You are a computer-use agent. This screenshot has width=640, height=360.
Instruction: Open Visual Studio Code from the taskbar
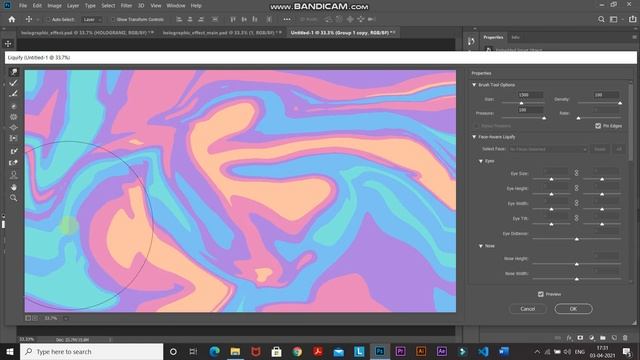(x=483, y=351)
